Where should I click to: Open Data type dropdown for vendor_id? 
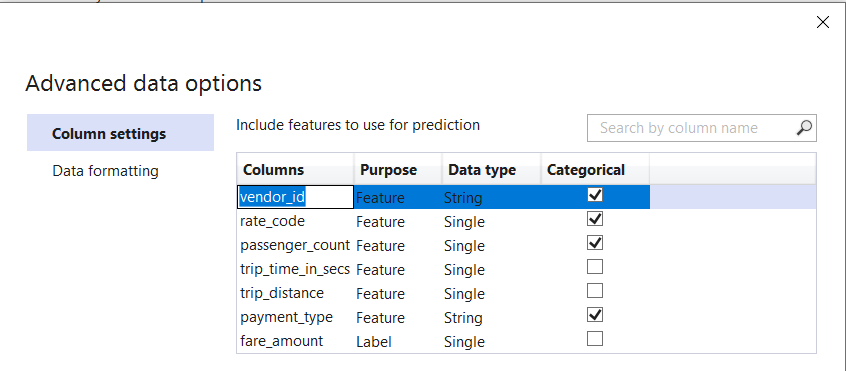(492, 198)
